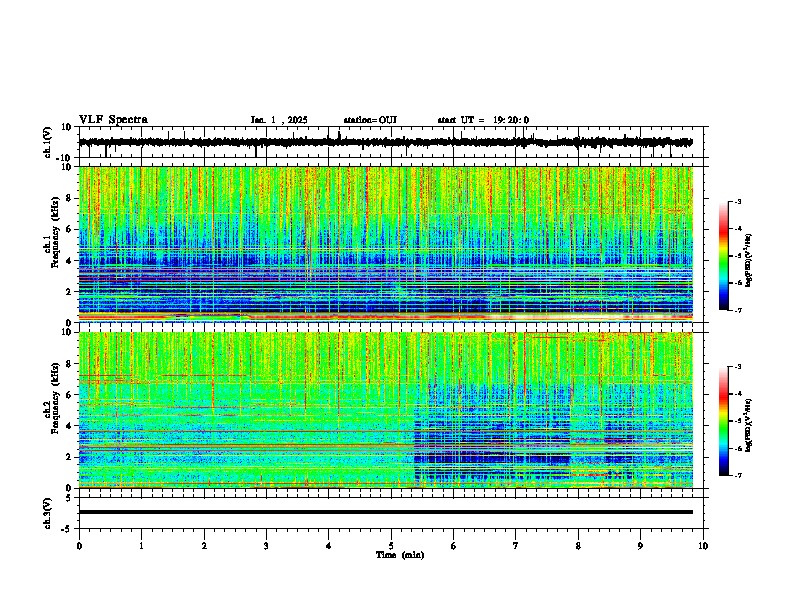Click inside the ch.2 spectrogram panel
The width and height of the screenshot is (792, 612).
[385, 410]
